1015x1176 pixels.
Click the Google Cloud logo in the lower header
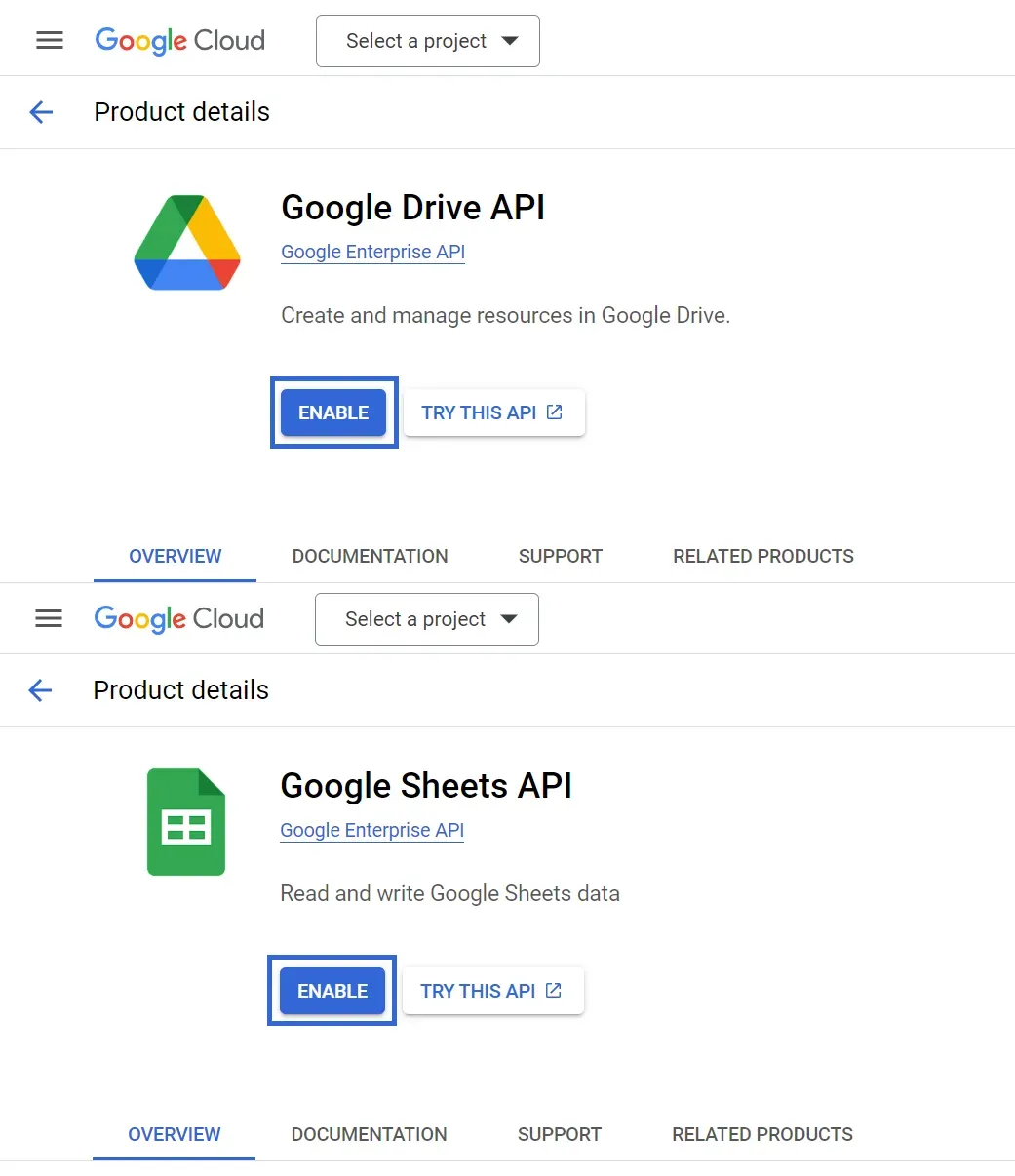[177, 618]
